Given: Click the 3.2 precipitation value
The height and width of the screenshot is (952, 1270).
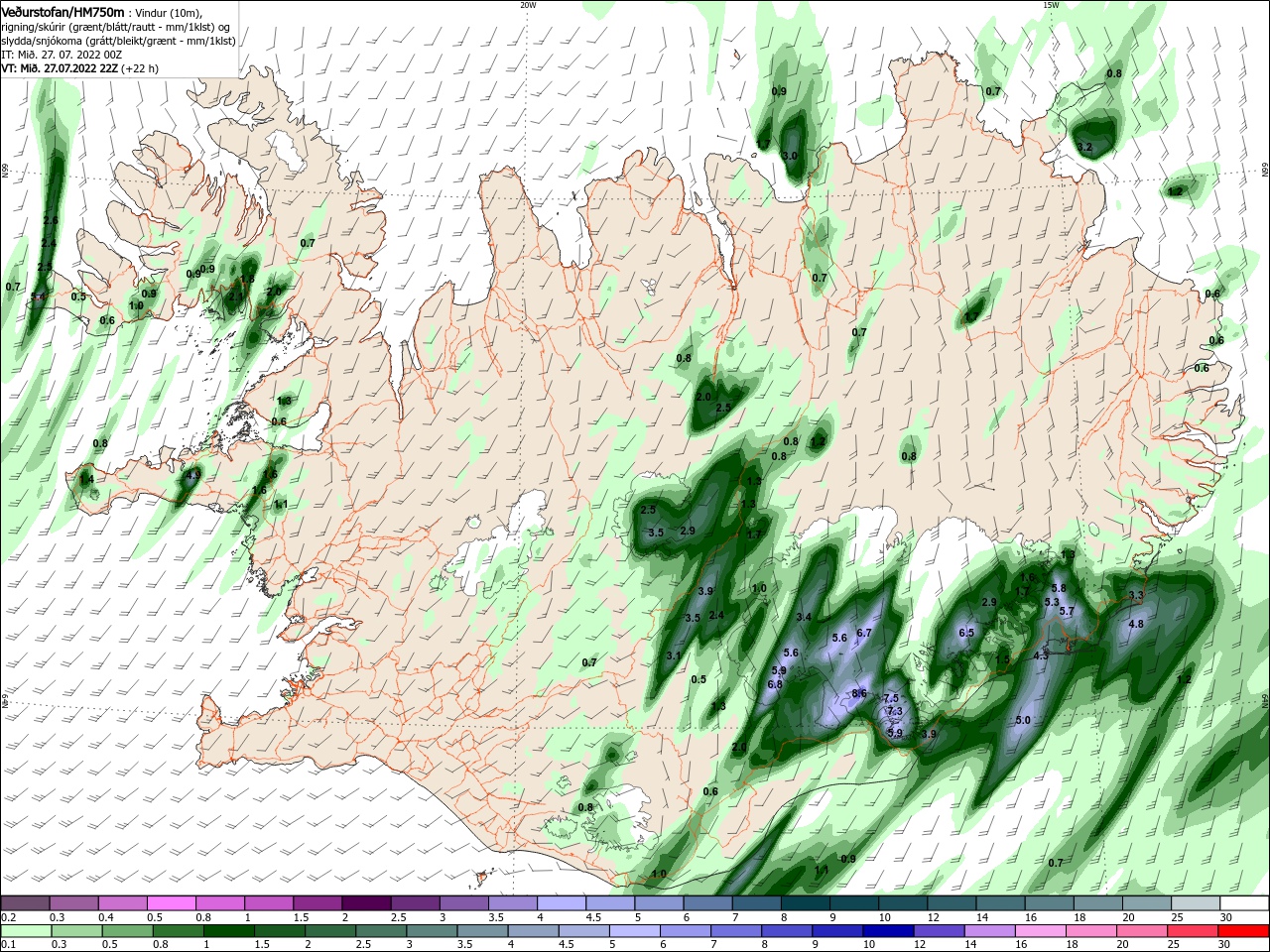Looking at the screenshot, I should pos(1084,147).
